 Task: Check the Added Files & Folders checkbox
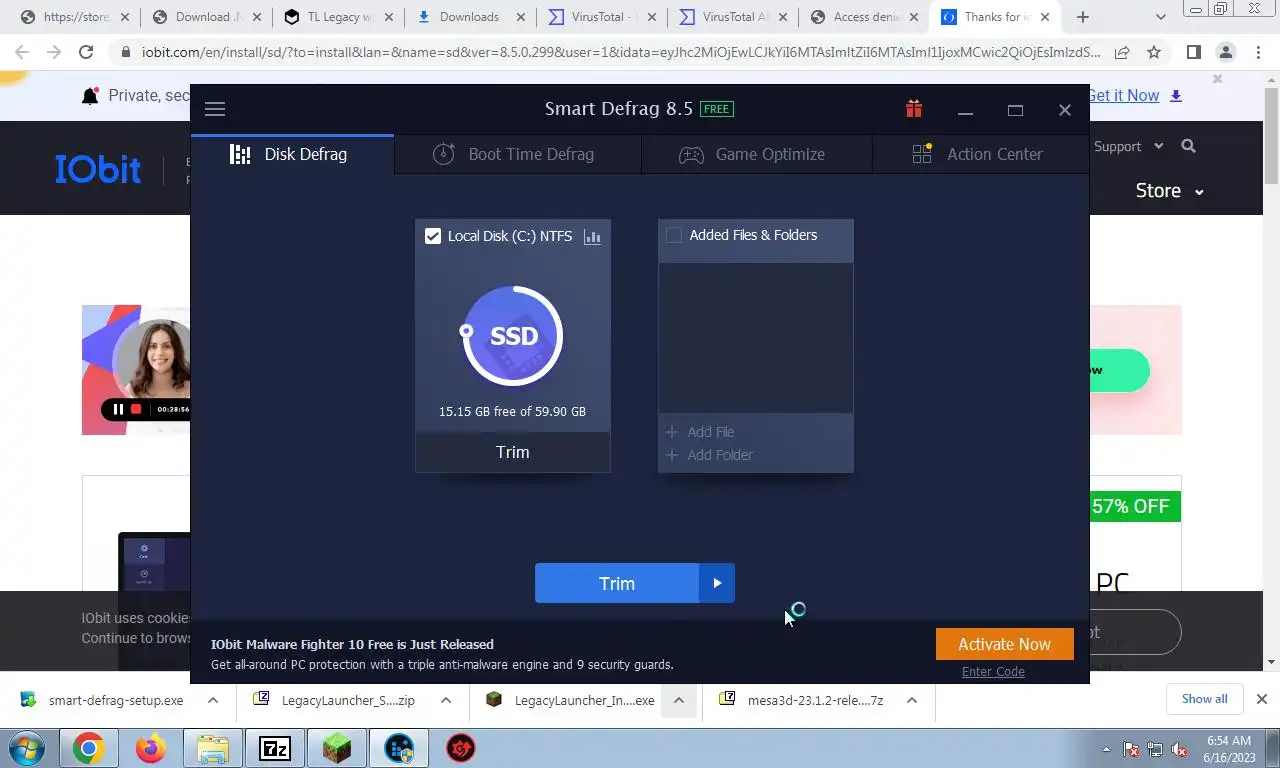[674, 235]
